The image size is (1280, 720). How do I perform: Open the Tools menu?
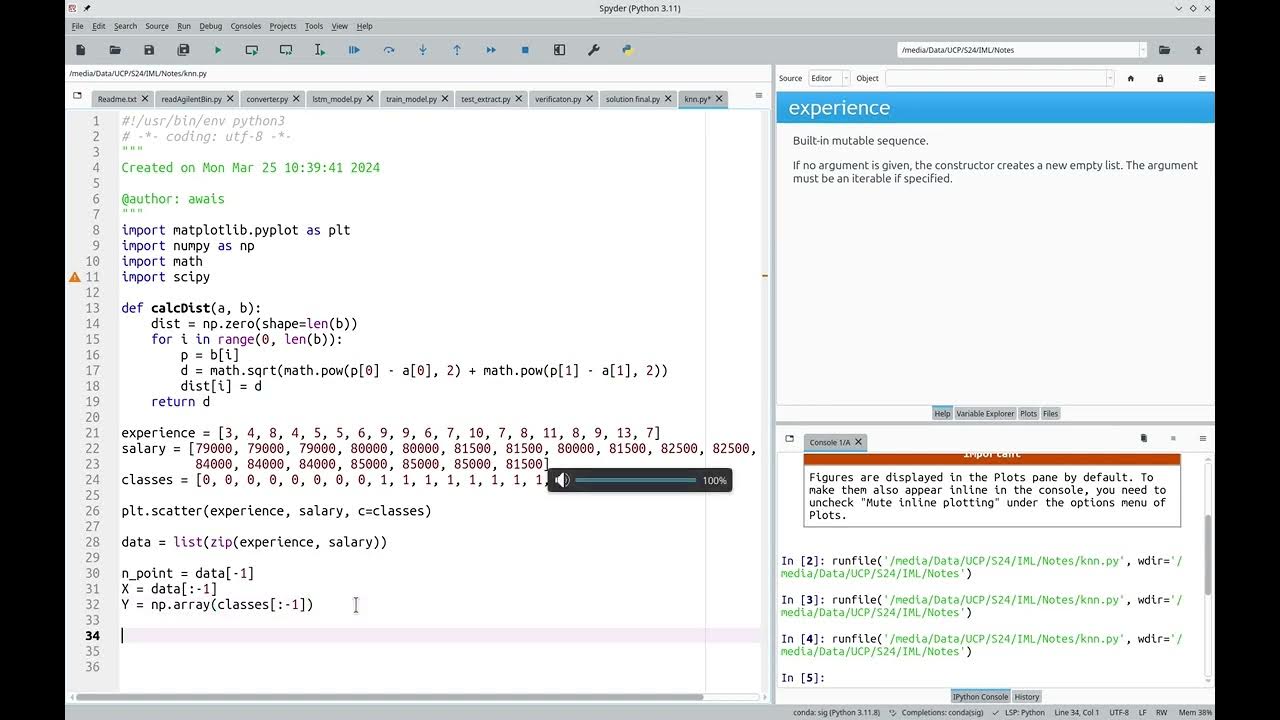point(314,26)
